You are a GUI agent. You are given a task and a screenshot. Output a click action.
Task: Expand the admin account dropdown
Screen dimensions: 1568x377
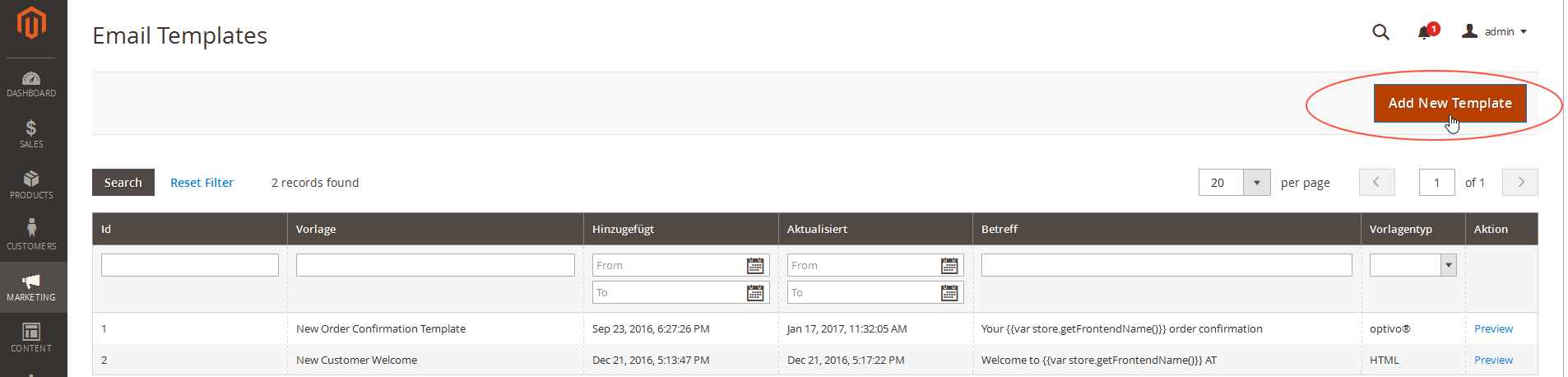click(x=1495, y=32)
